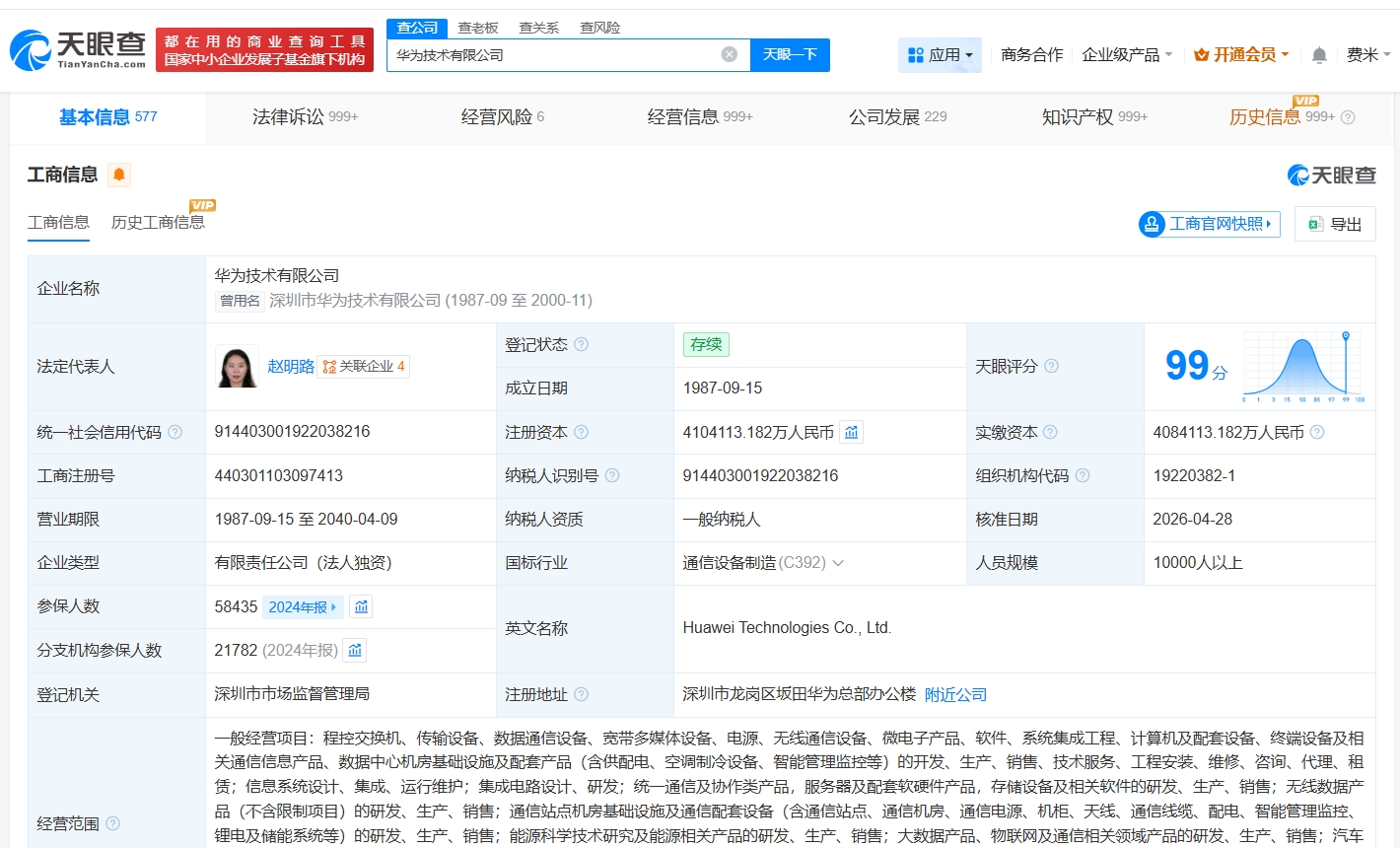Click the help icon next to 注册资本

[582, 432]
